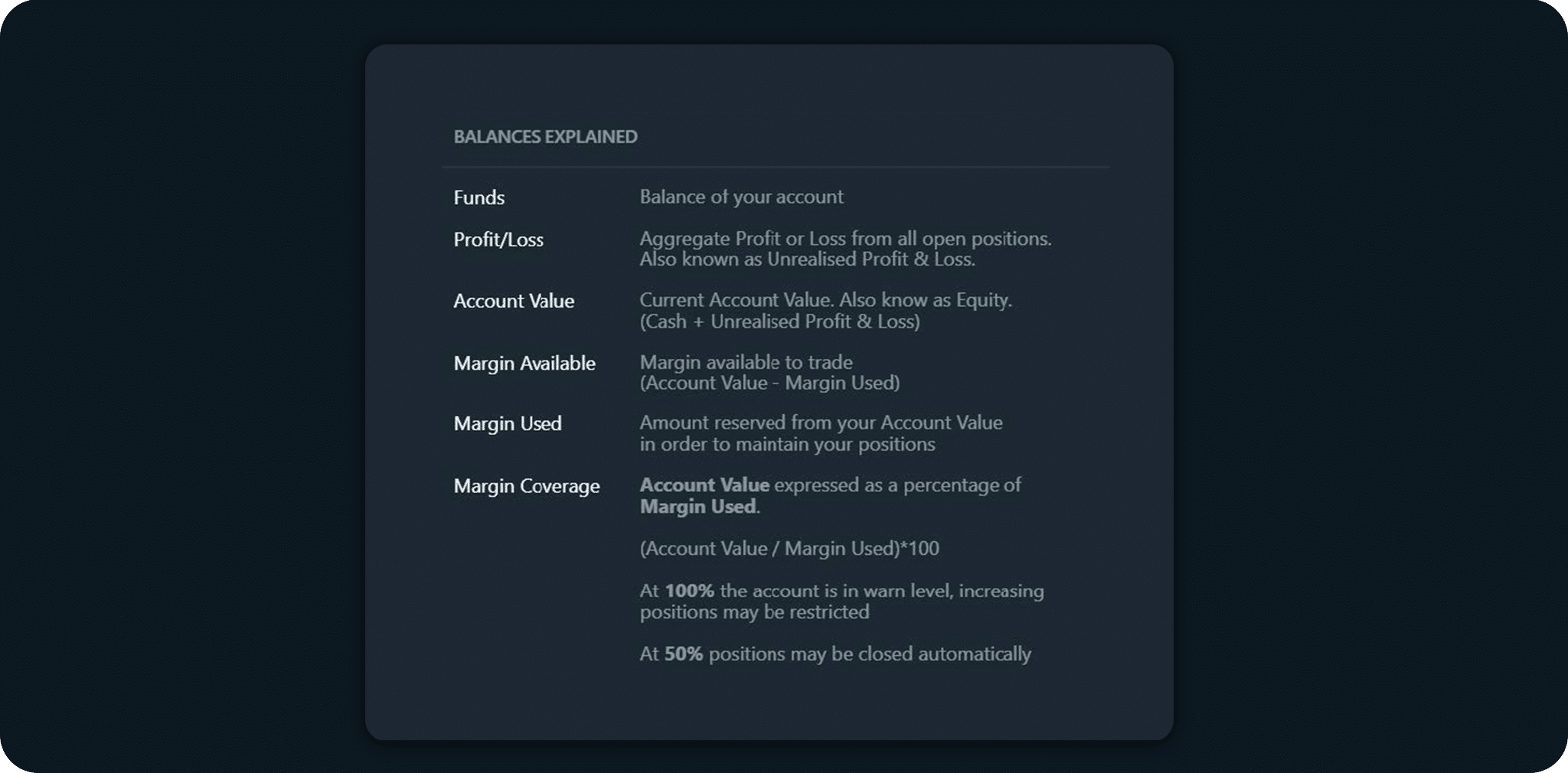
Task: Click 'Current Account Value. Also know as Equity.'
Action: (x=825, y=300)
